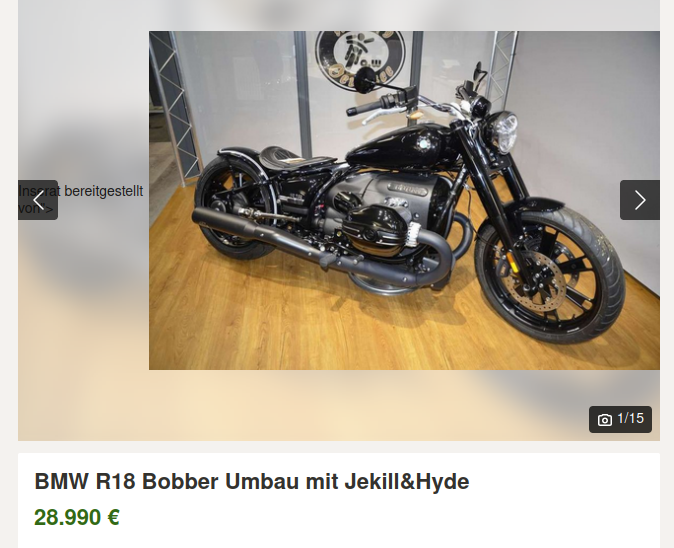Click the metal truss left of motorcycle
The height and width of the screenshot is (548, 674).
click(174, 107)
